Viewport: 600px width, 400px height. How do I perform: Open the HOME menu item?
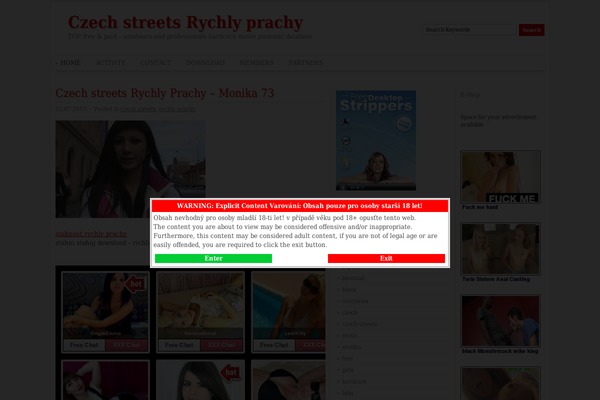click(x=70, y=63)
